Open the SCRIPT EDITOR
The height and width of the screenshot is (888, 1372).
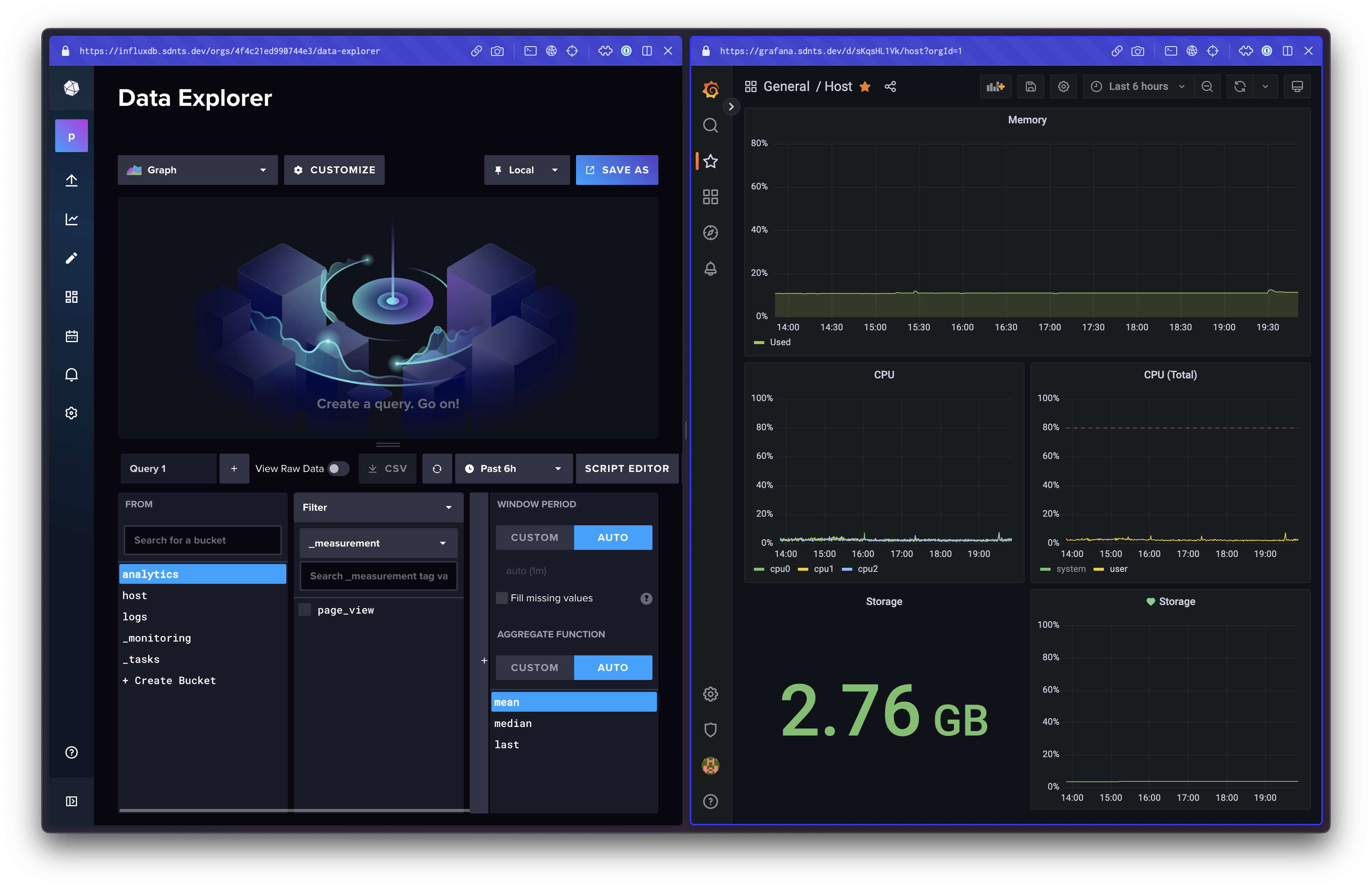click(x=627, y=469)
